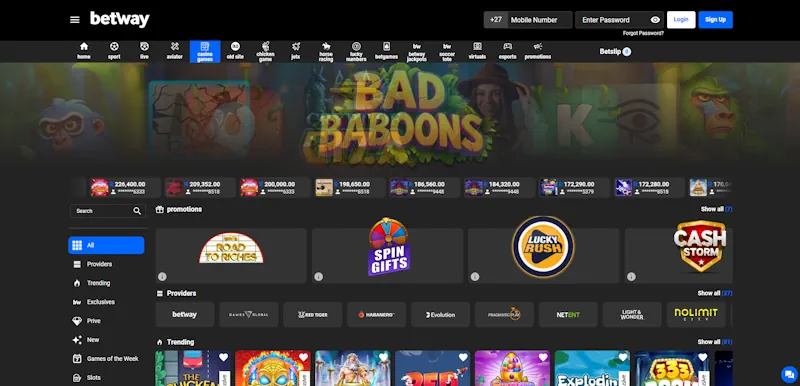Open Betway jackpots
The image size is (800, 386).
[x=417, y=52]
